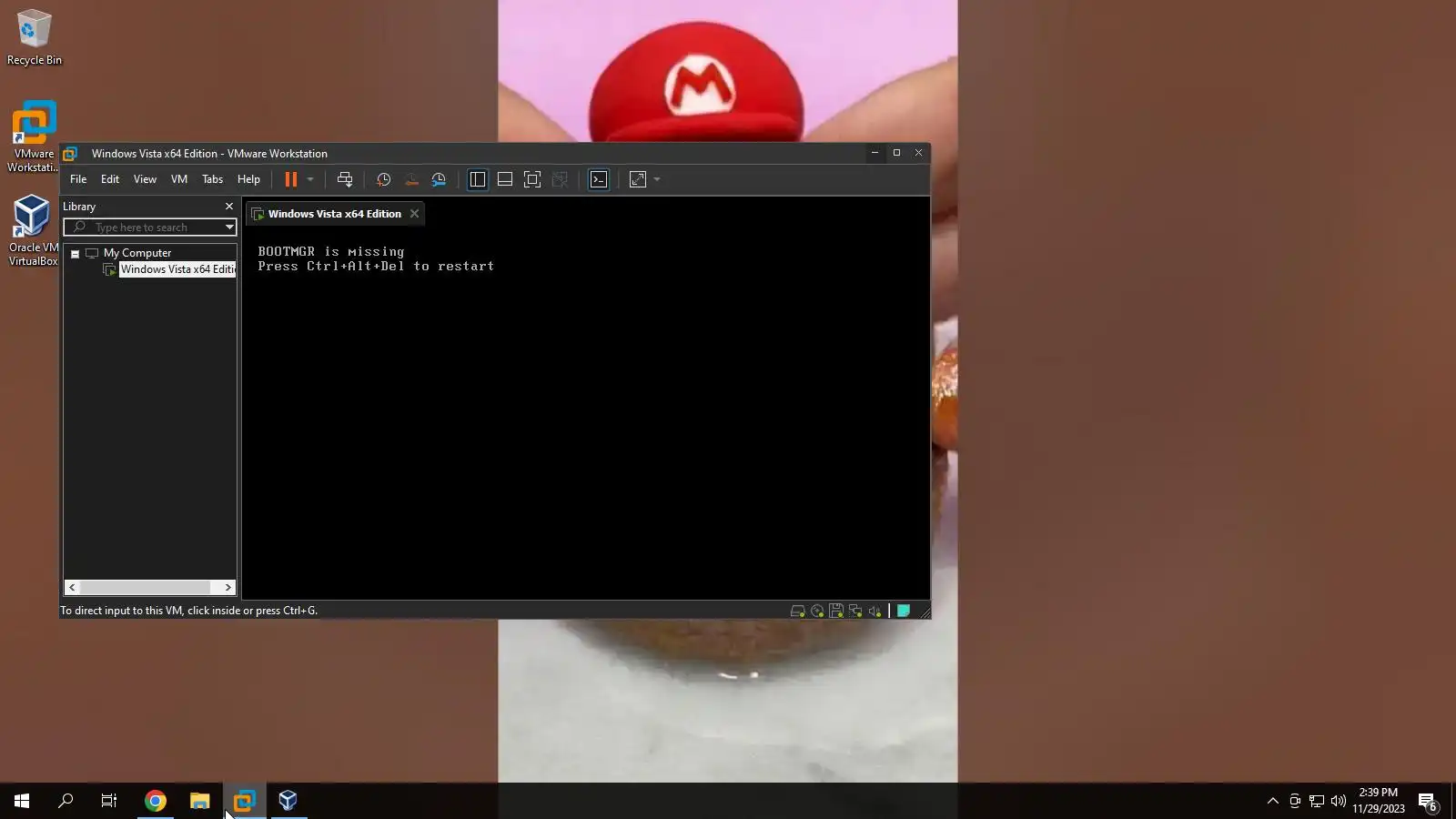
Task: Click inside the VM console showing BOOTMGR error
Action: (x=585, y=412)
